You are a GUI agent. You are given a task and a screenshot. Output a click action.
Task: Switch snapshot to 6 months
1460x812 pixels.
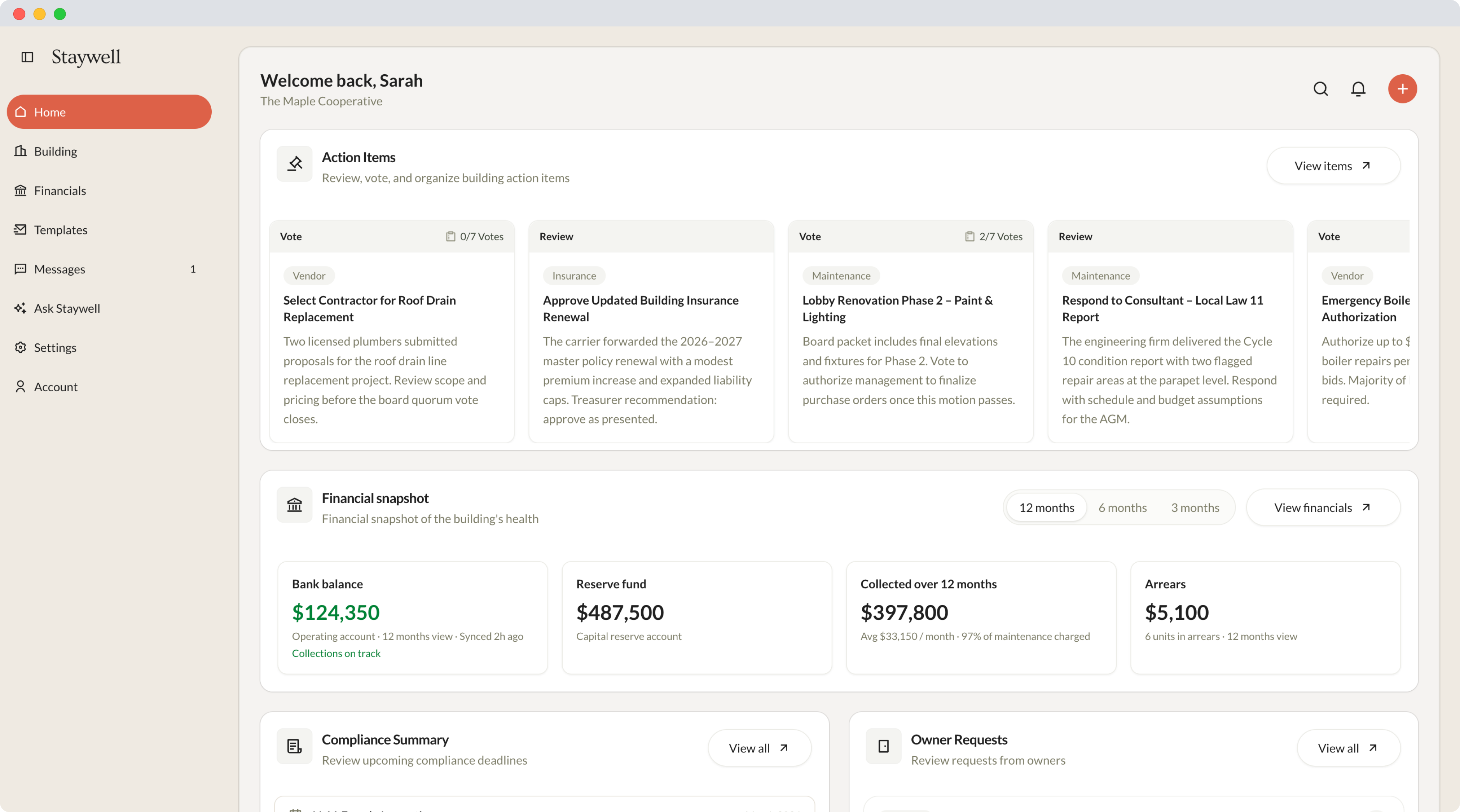1122,508
